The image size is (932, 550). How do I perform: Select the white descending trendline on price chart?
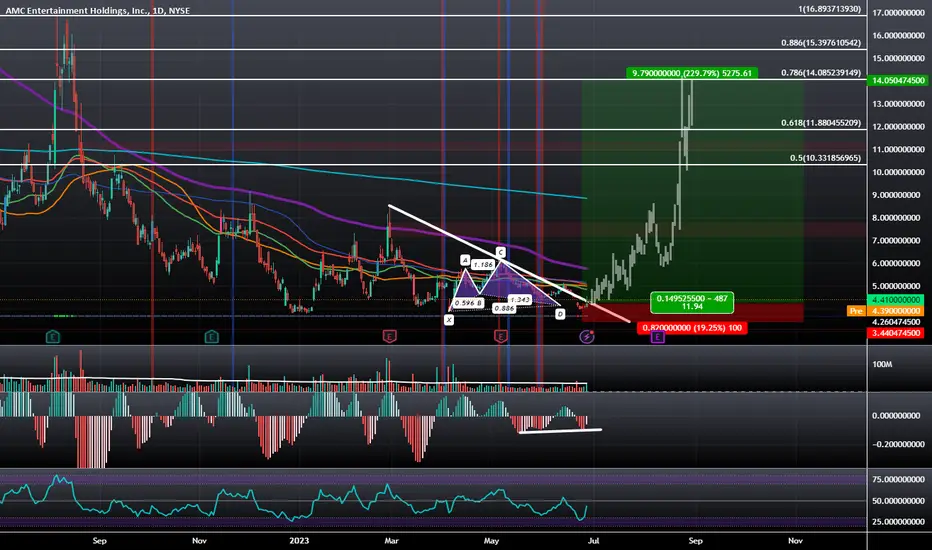[x=509, y=264]
